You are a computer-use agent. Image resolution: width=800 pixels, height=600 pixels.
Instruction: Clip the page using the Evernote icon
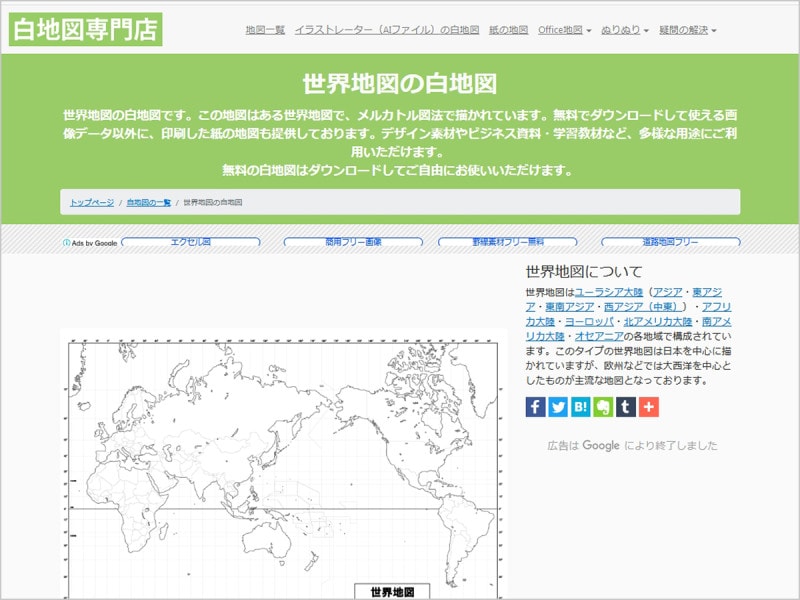[x=603, y=407]
